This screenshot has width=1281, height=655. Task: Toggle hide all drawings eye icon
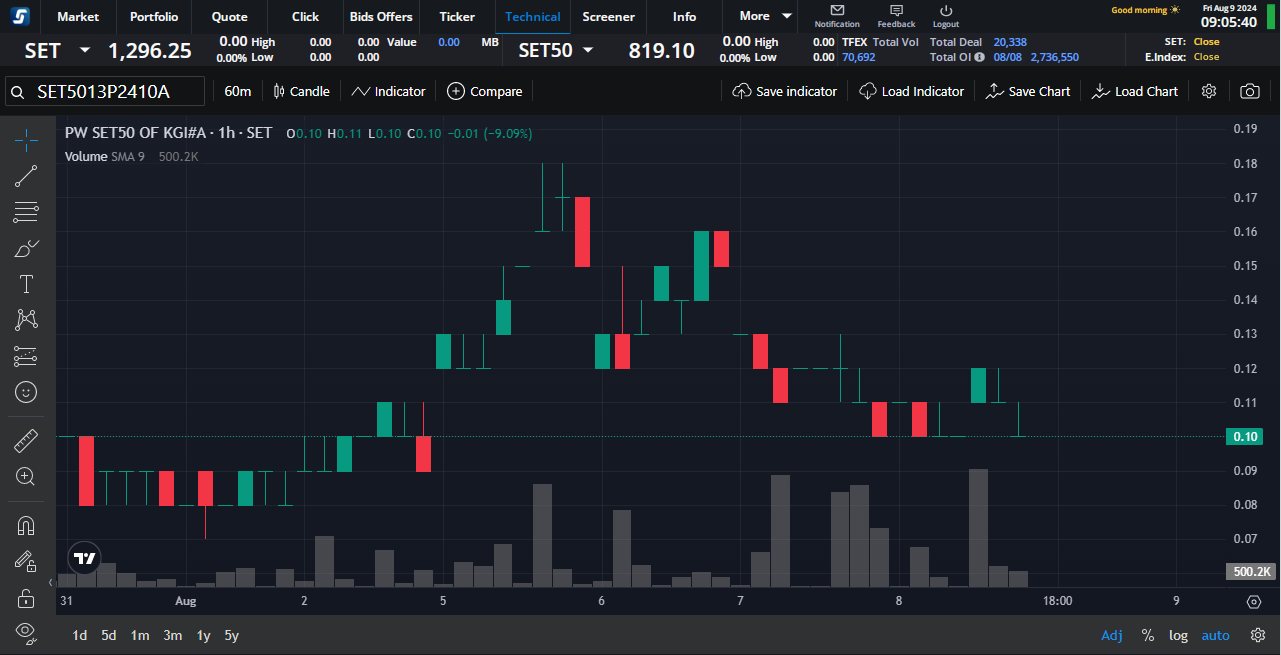(26, 632)
